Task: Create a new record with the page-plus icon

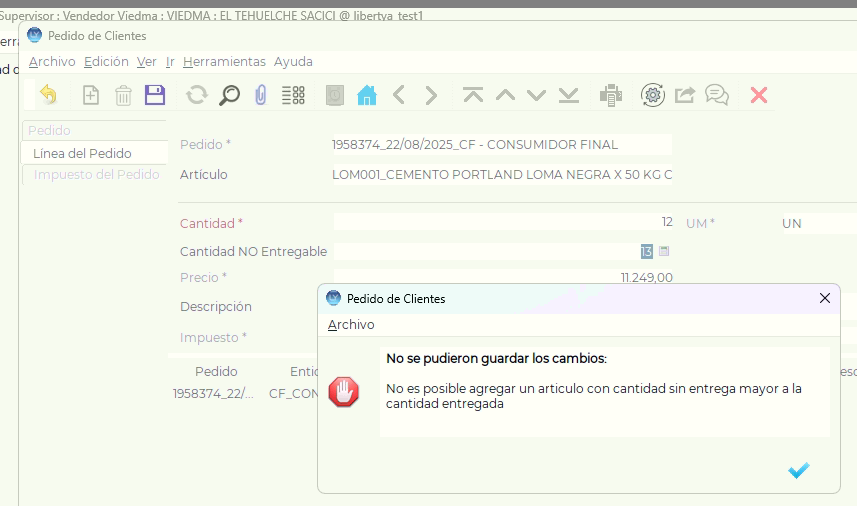Action: (x=91, y=95)
